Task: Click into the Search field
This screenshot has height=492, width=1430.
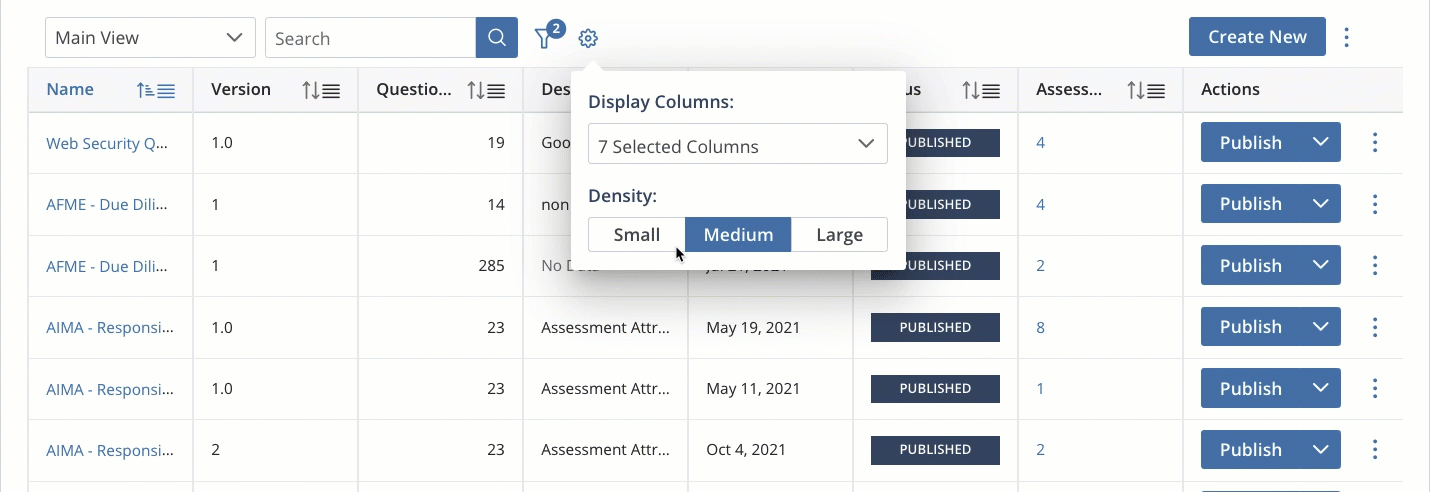Action: coord(370,38)
